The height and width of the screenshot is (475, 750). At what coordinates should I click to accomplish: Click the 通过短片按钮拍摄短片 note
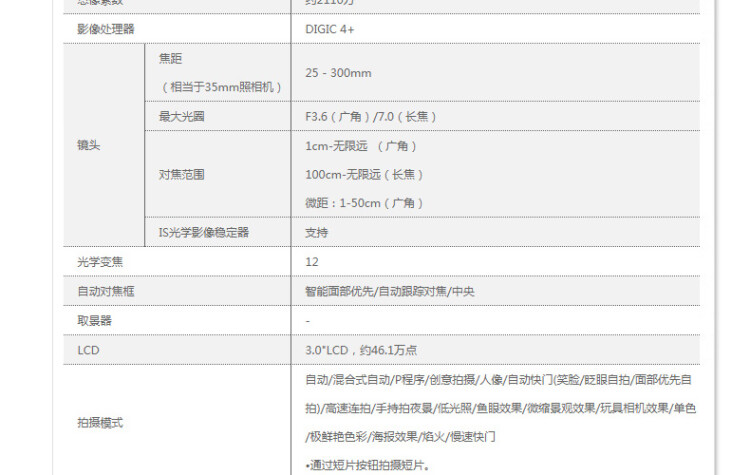(x=367, y=465)
